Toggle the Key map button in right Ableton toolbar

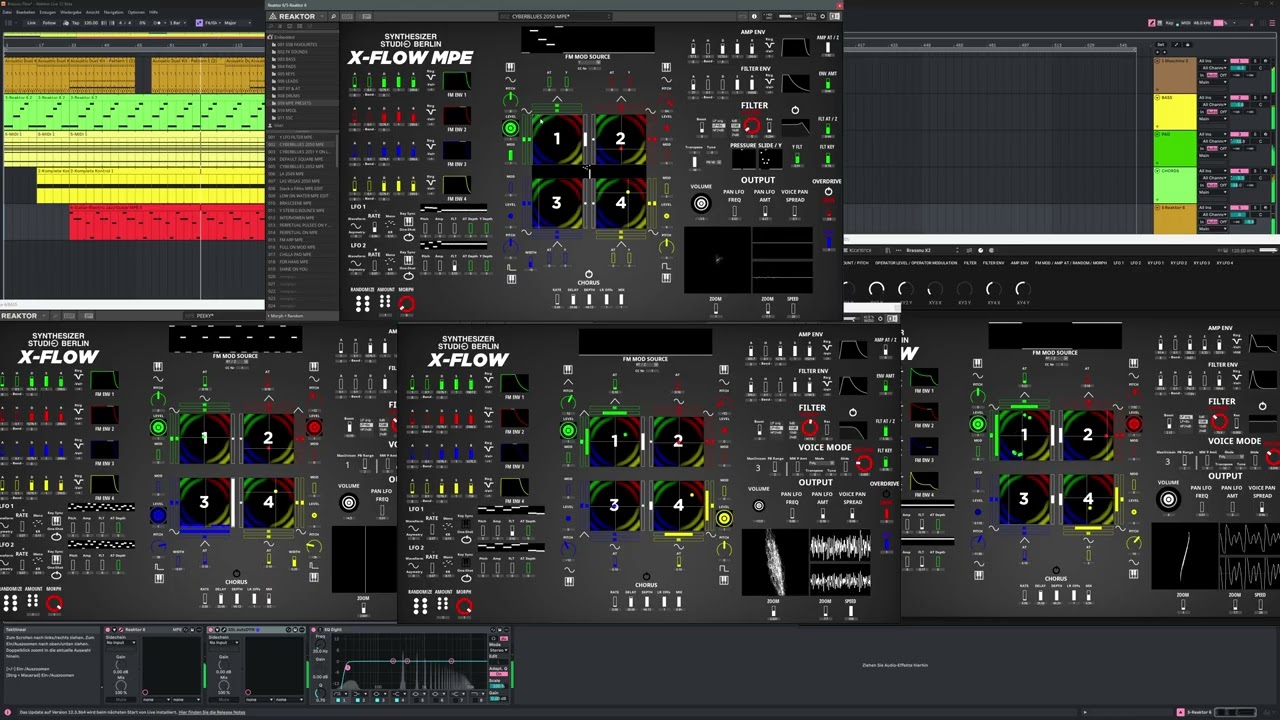(x=1169, y=23)
